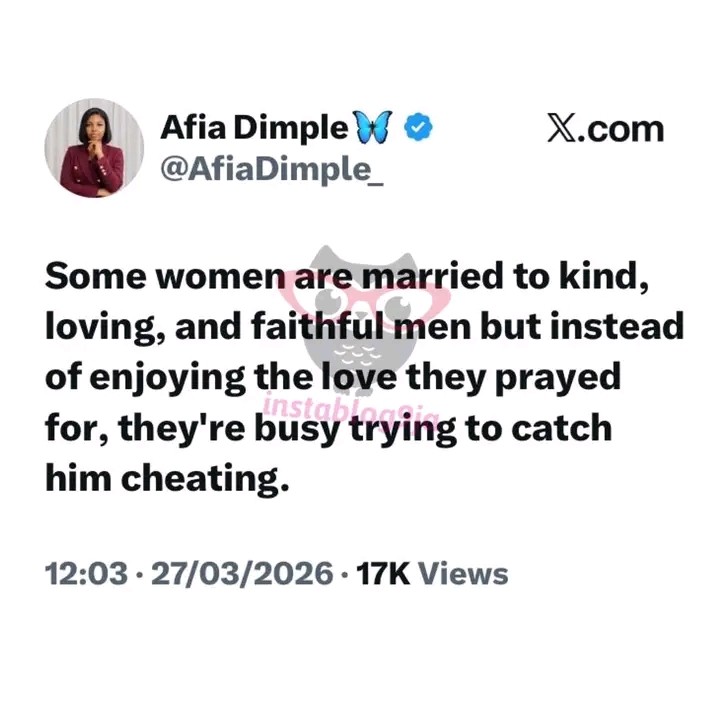Open the @AfiaDimple_ handle link

pyautogui.click(x=272, y=170)
